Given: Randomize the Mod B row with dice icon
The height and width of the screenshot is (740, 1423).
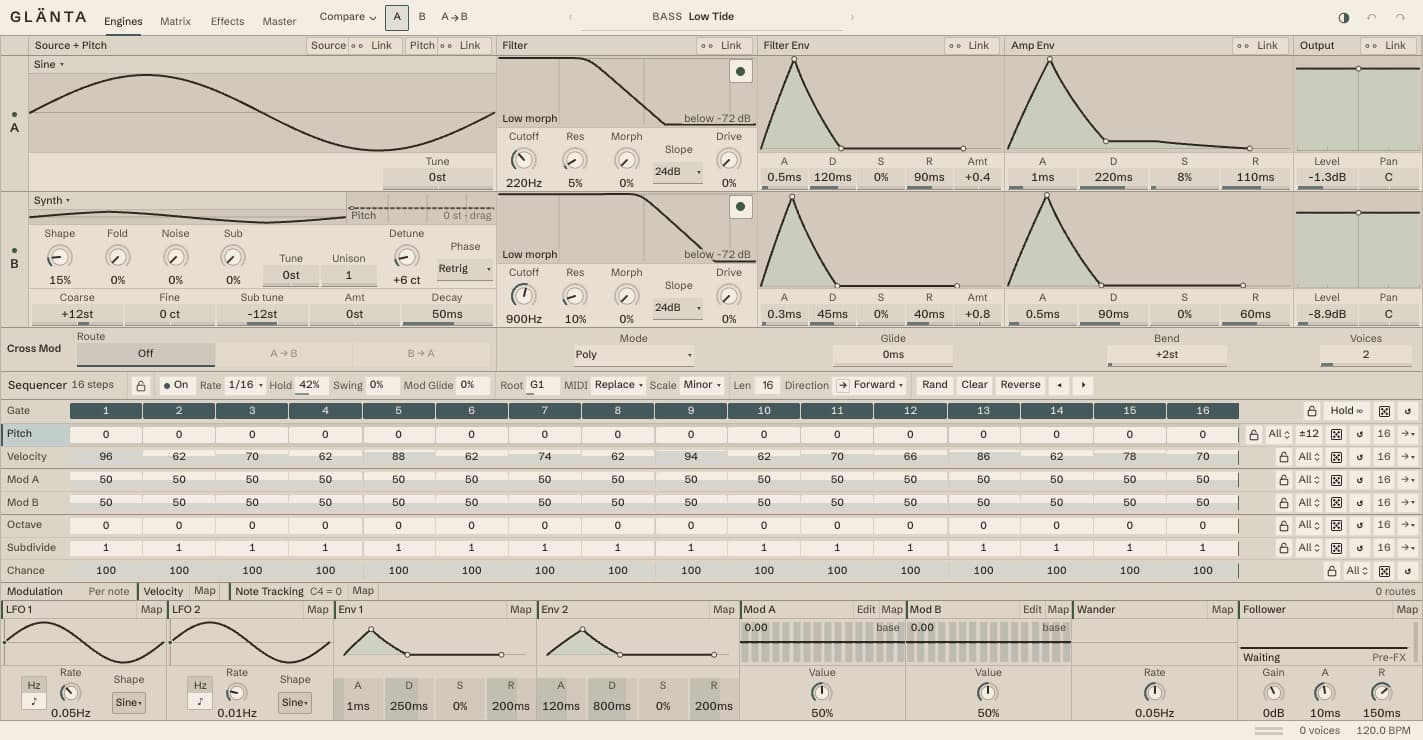Looking at the screenshot, I should pos(1335,502).
